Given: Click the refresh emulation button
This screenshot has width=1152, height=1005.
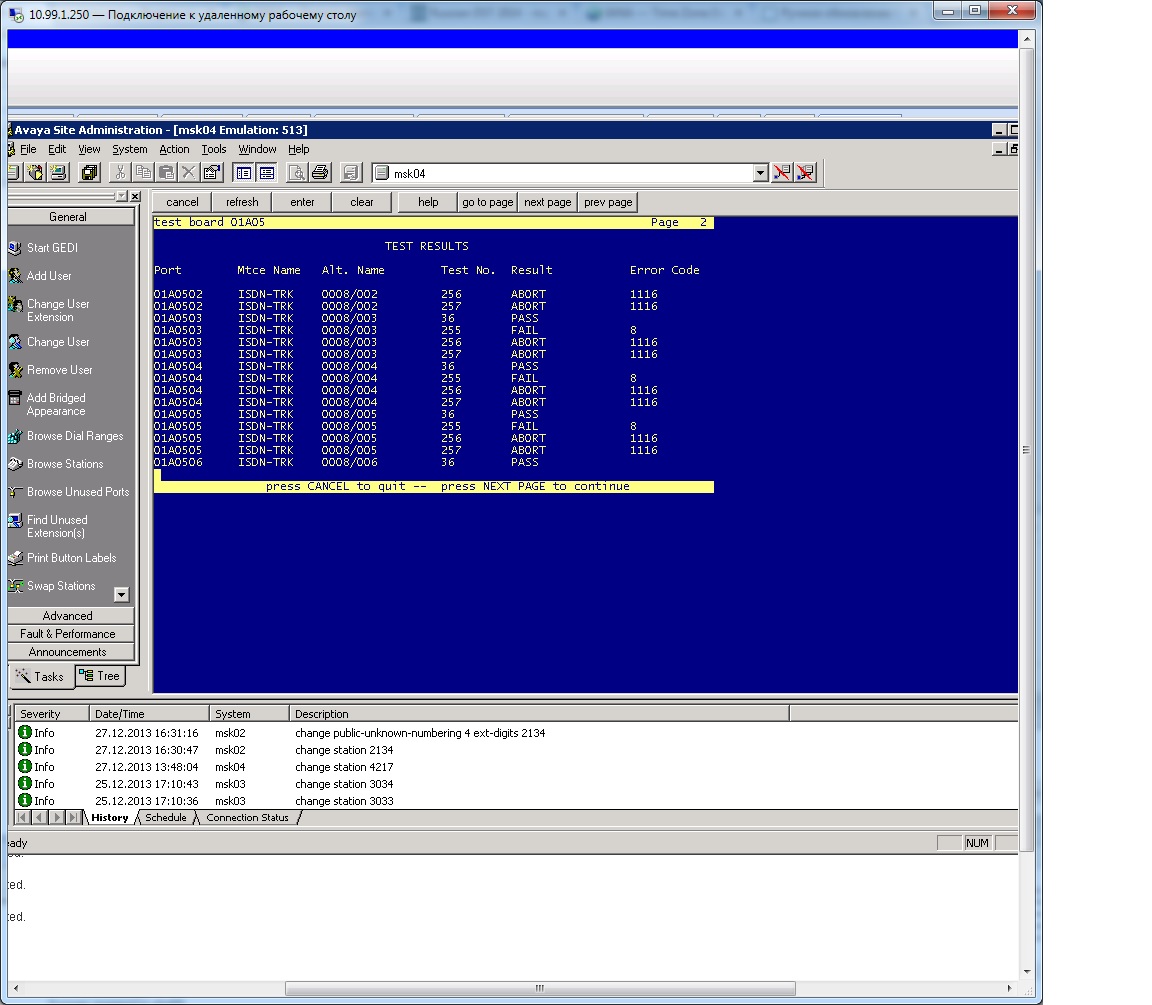Looking at the screenshot, I should tap(242, 202).
